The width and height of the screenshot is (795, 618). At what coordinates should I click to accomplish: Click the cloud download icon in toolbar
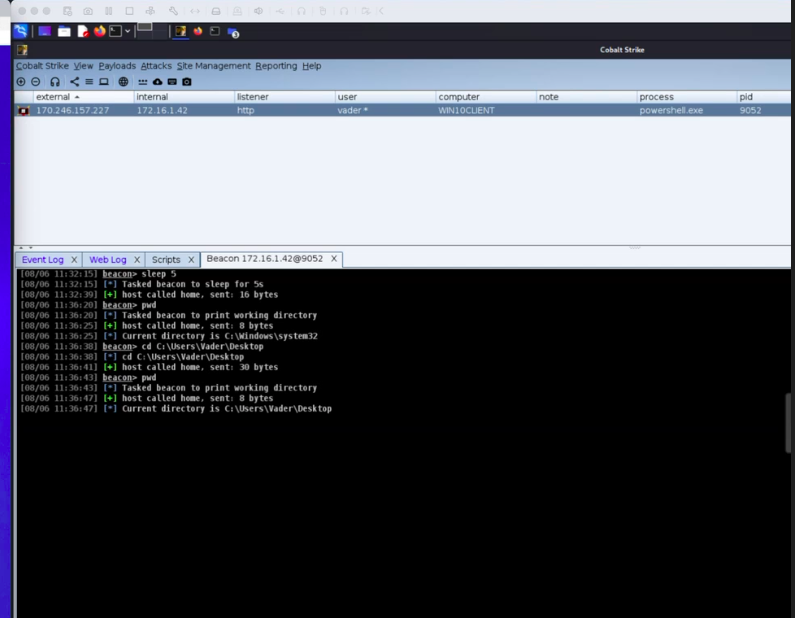[x=157, y=81]
